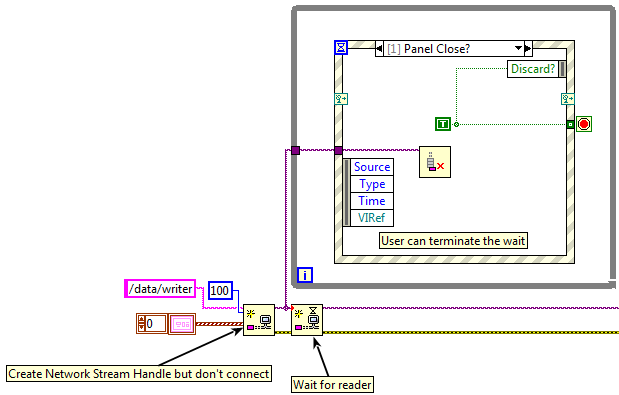The image size is (619, 395).
Task: Click the purple tunnel on event structure border
Action: (x=338, y=150)
